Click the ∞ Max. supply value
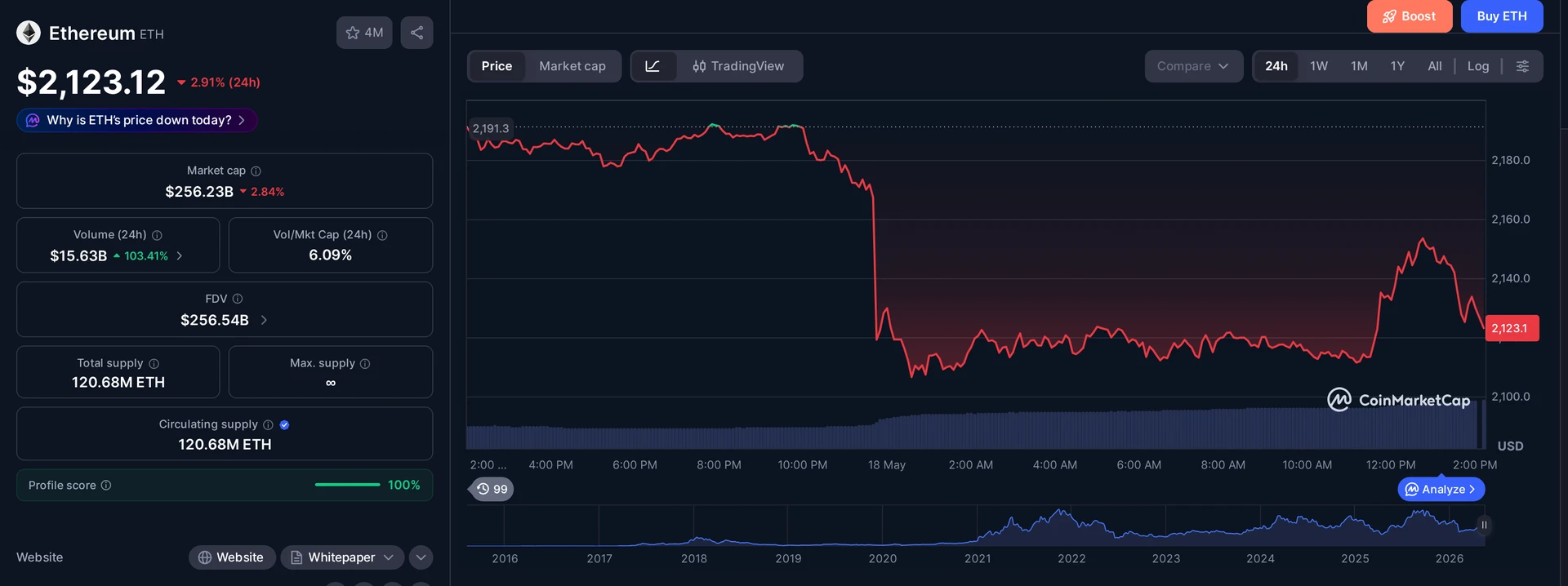This screenshot has height=586, width=1568. [x=330, y=383]
